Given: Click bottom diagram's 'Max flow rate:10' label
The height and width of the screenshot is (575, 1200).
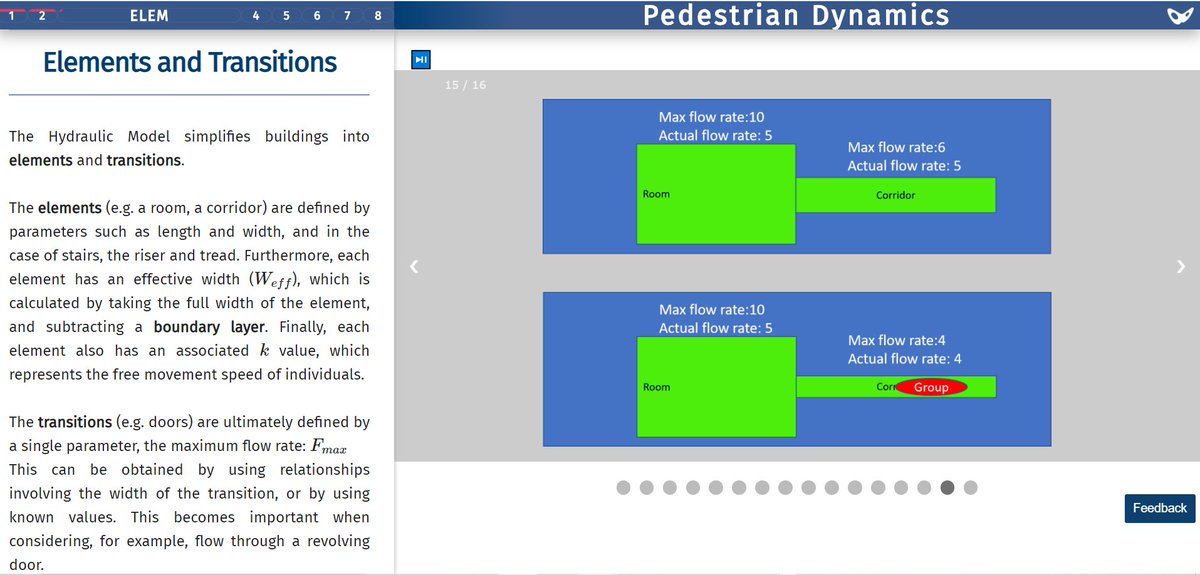Looking at the screenshot, I should tap(711, 310).
